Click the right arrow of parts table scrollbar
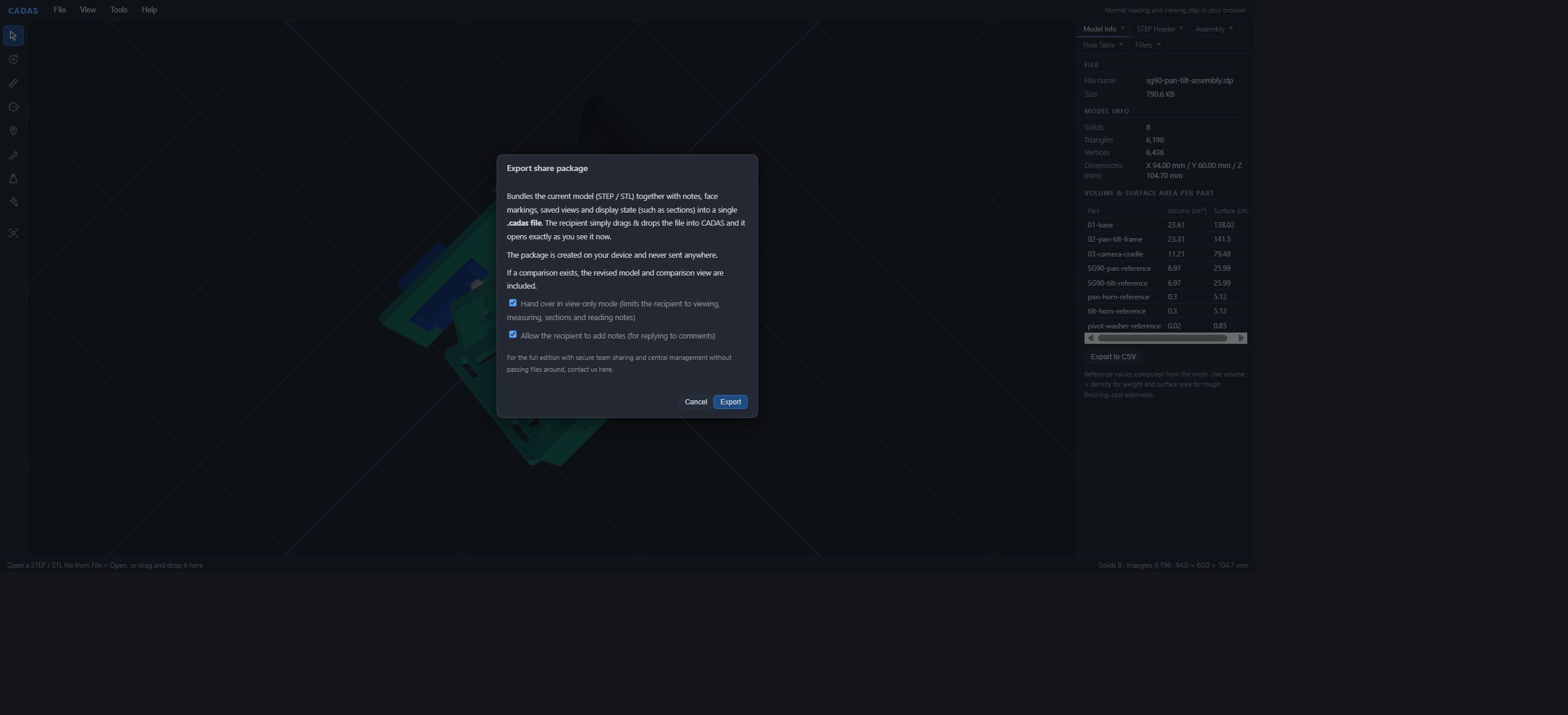The width and height of the screenshot is (1568, 715). pyautogui.click(x=1241, y=338)
